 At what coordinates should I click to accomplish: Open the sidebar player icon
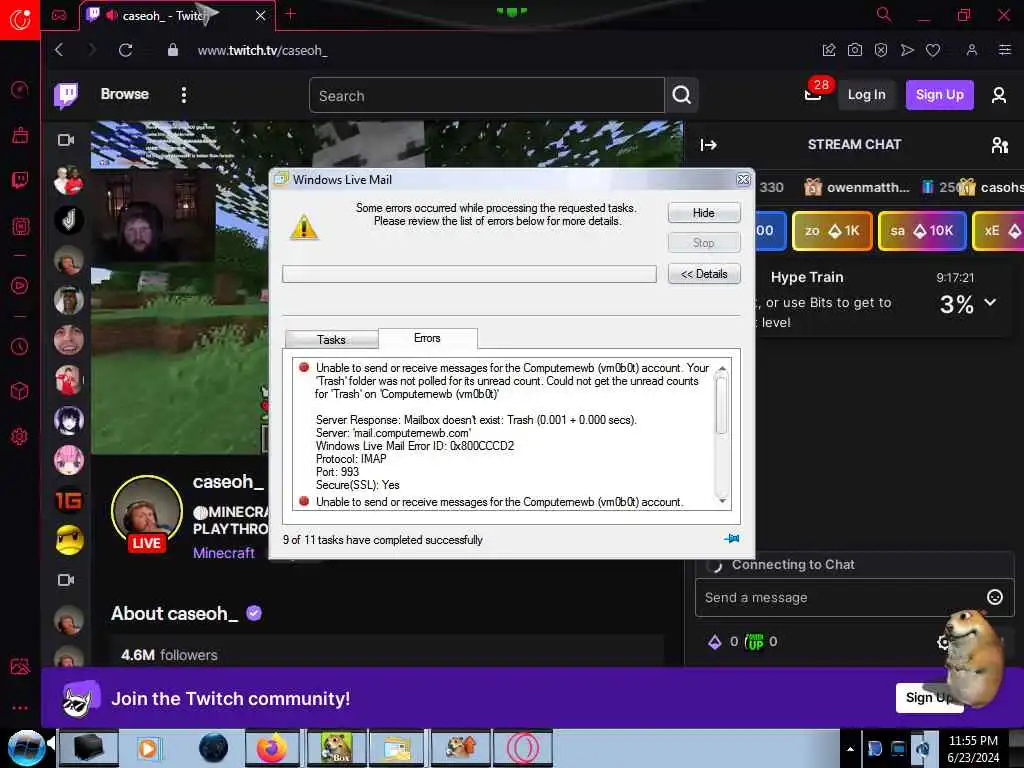click(20, 285)
